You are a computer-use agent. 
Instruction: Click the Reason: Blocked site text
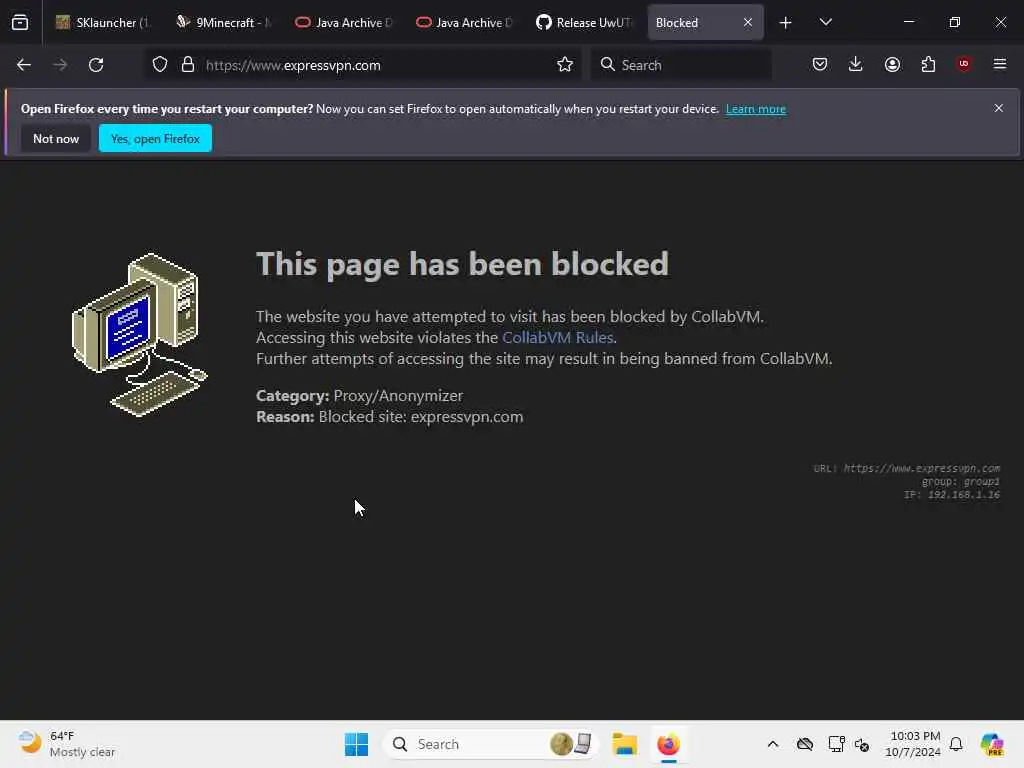tap(389, 417)
